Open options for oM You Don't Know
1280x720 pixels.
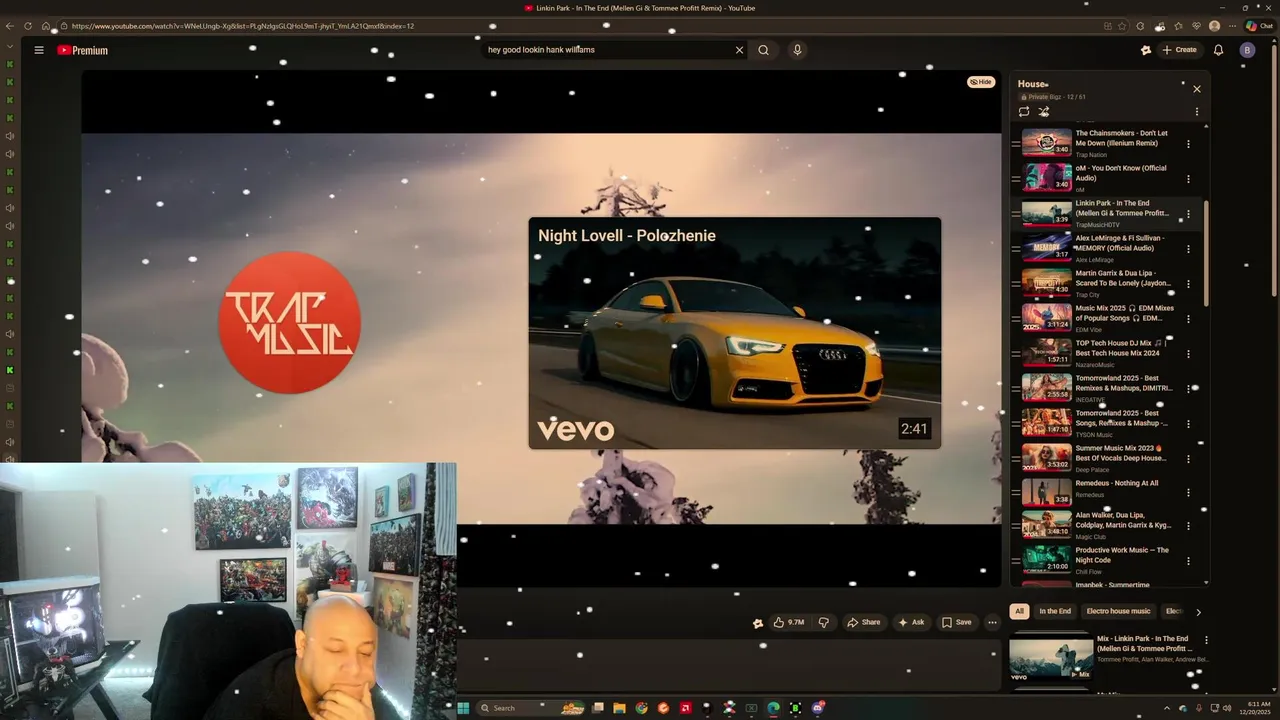point(1188,179)
